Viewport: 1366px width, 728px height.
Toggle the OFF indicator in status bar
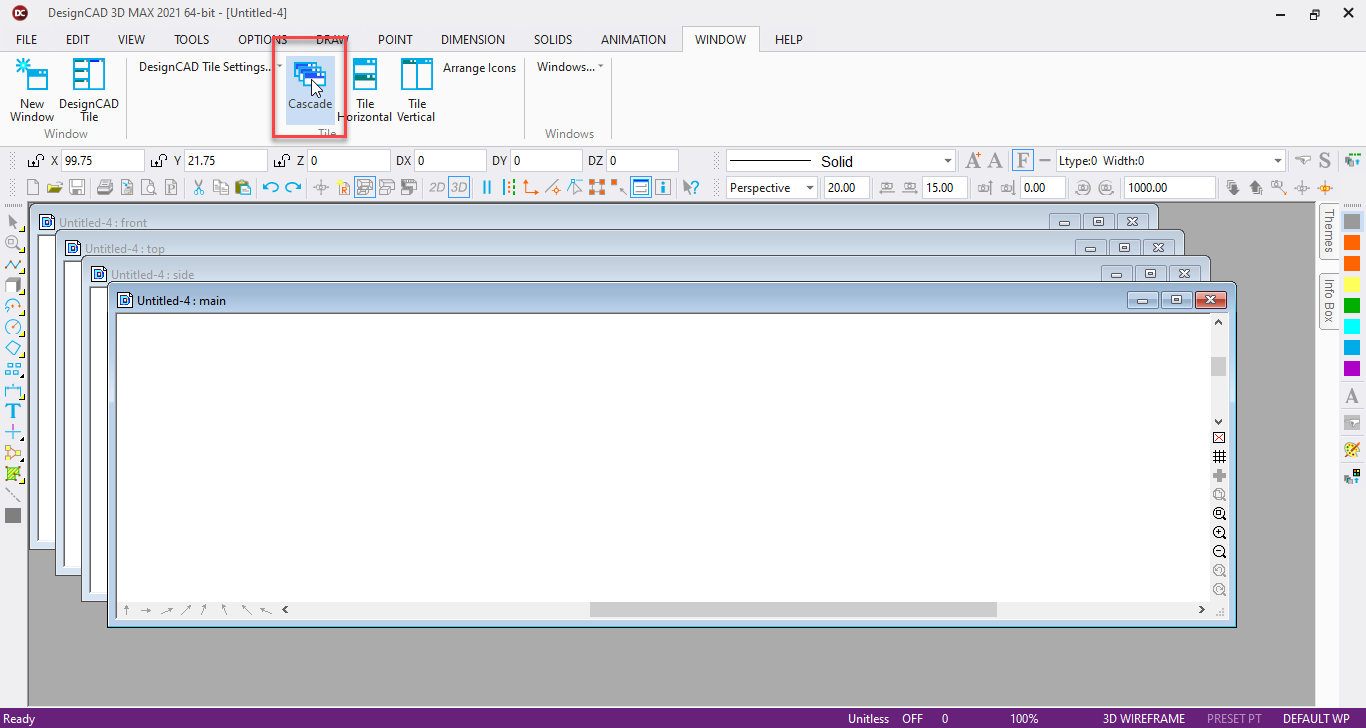point(913,719)
